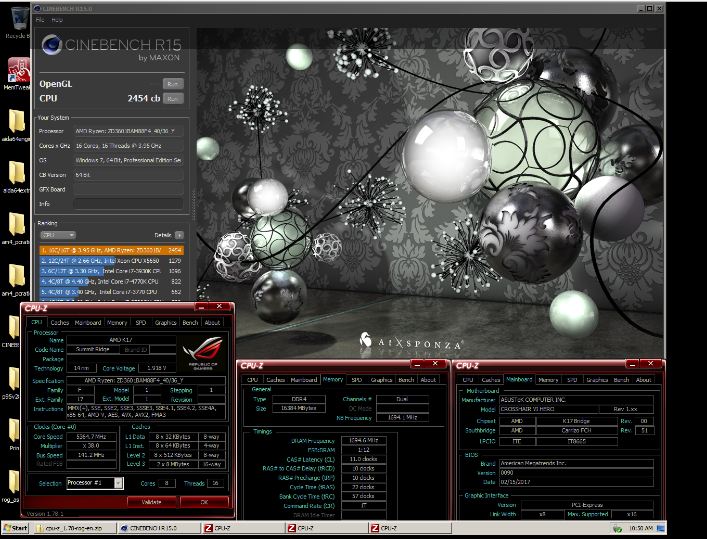Switch to CPU tab in CPU-Z Memory window
The height and width of the screenshot is (539, 707).
253,380
